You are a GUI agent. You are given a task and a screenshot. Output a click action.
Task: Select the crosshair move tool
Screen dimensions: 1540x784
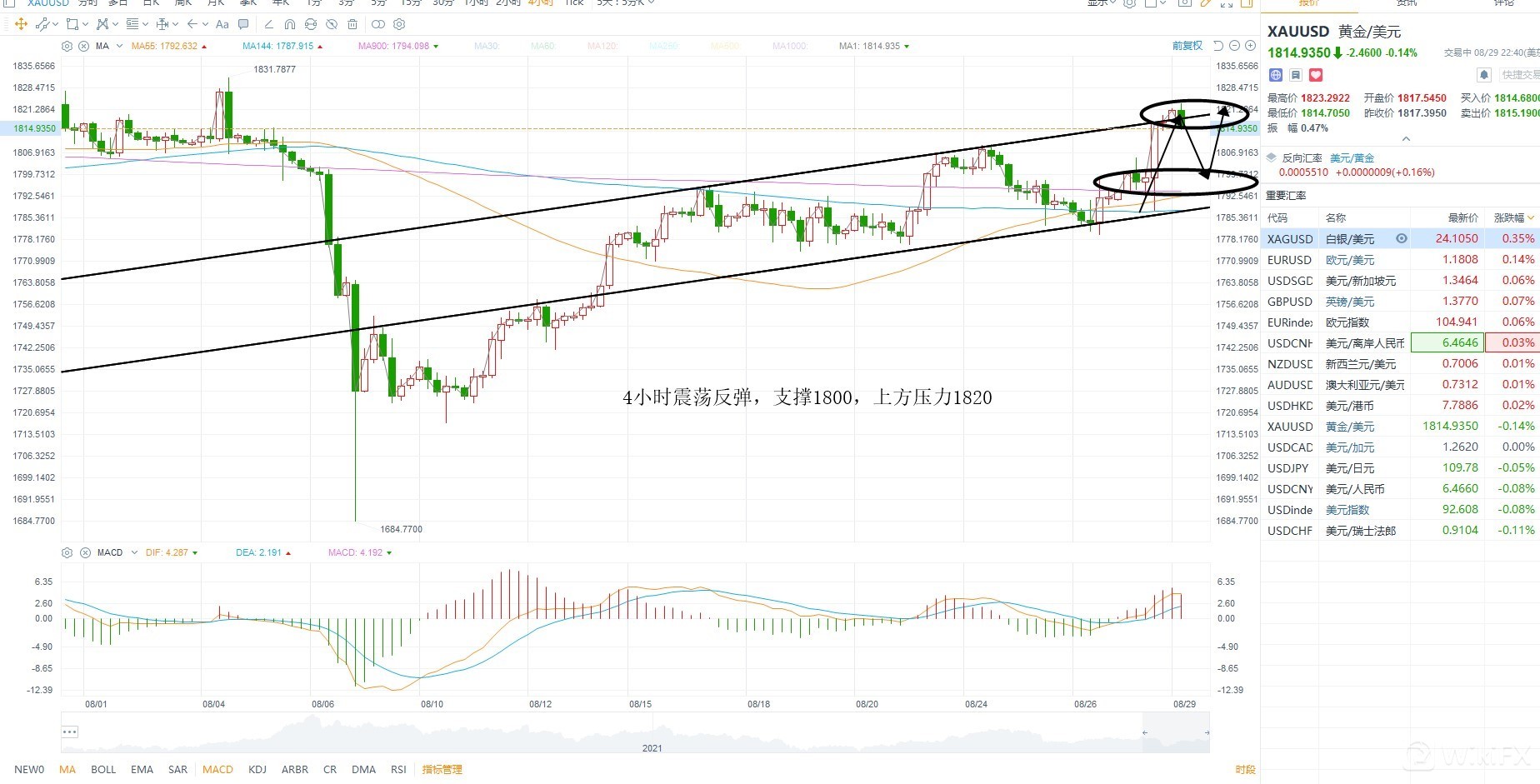pyautogui.click(x=22, y=24)
